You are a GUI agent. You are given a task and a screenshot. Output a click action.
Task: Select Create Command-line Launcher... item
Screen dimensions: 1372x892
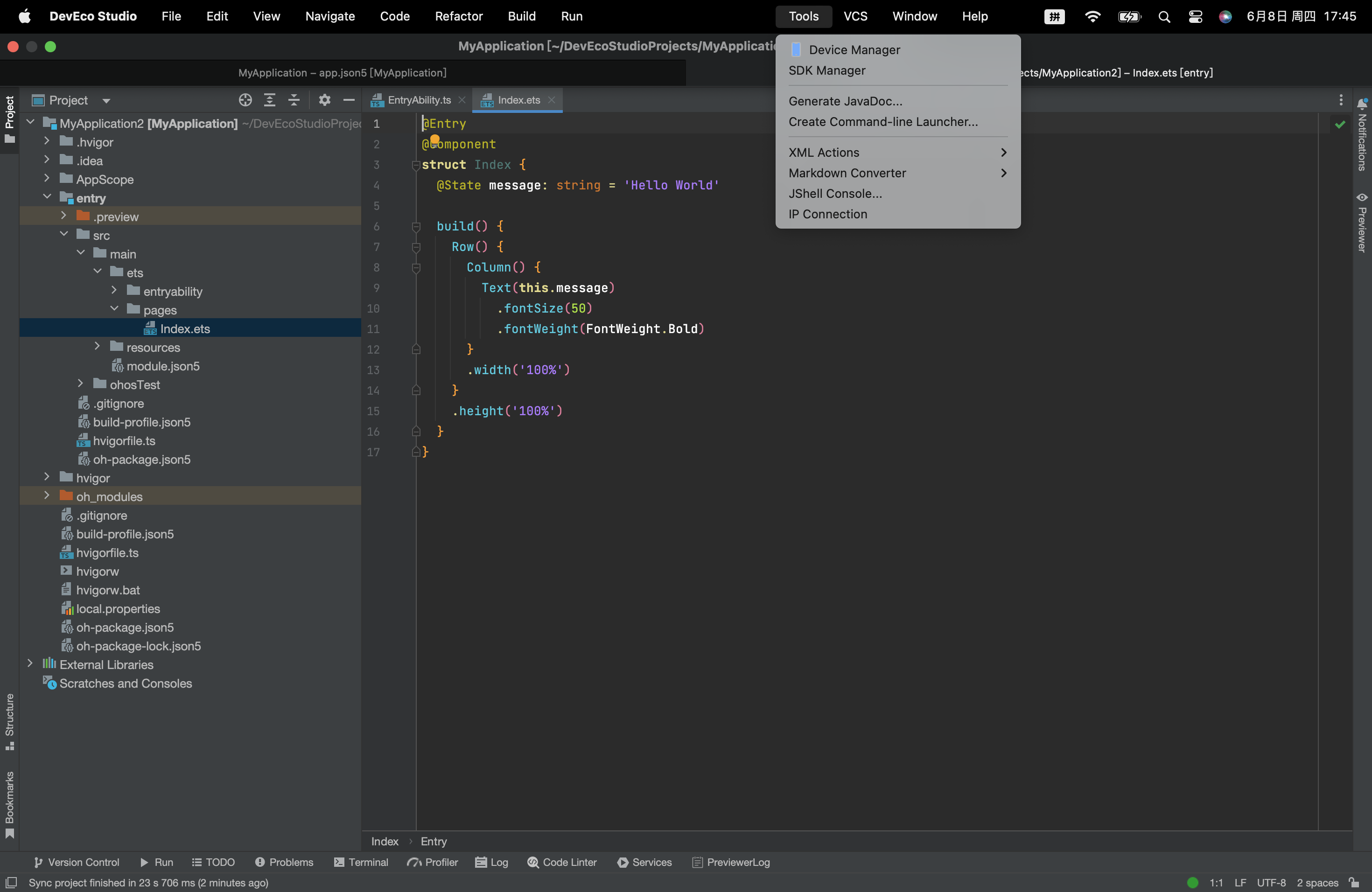(897, 122)
